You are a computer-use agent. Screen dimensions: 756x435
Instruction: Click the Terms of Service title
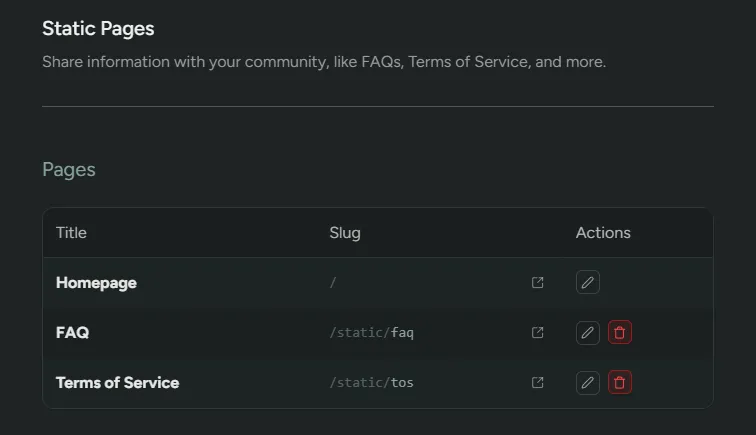pyautogui.click(x=117, y=382)
